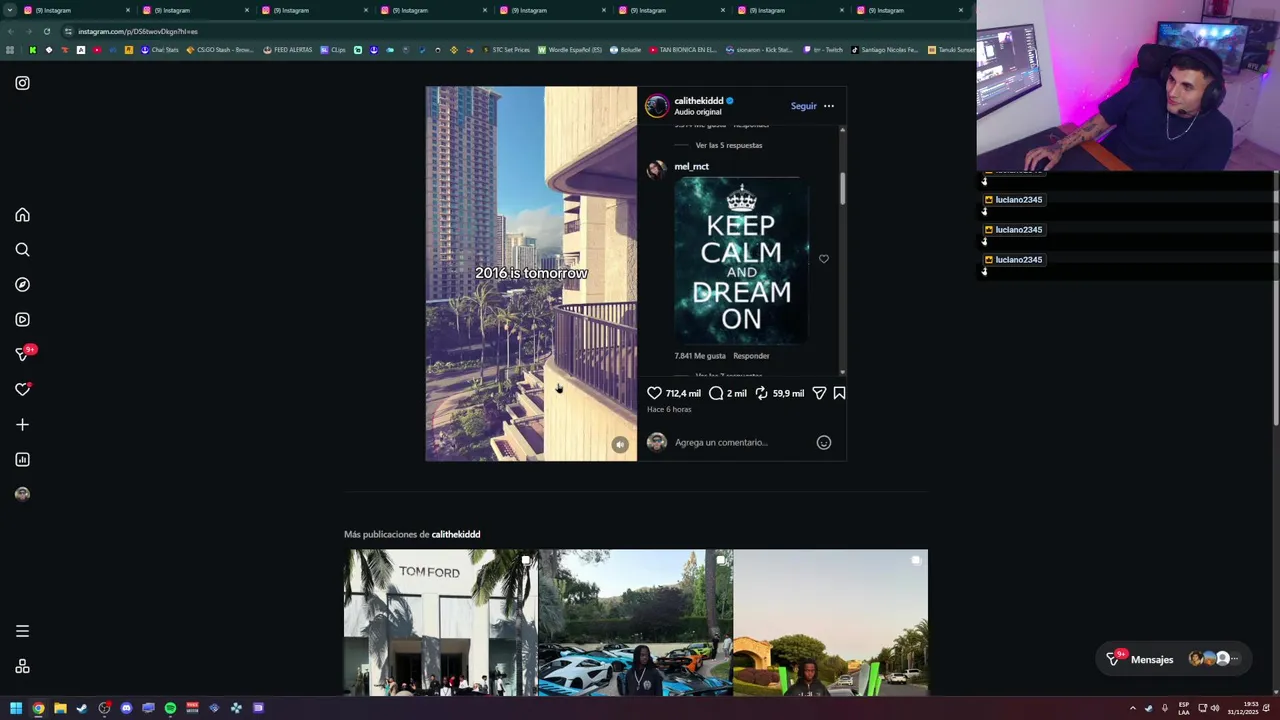Open the comment bubble icon beside 2 mil

(x=716, y=393)
